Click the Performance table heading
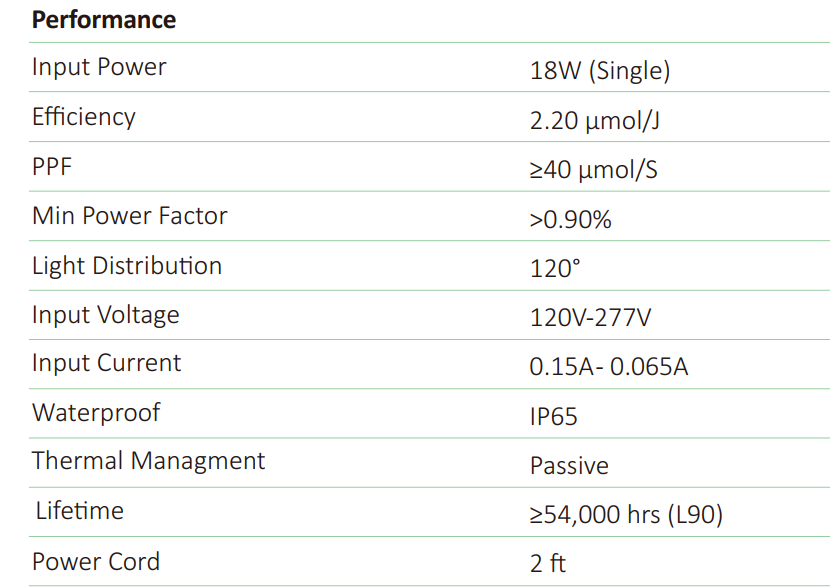830x588 pixels. 104,20
